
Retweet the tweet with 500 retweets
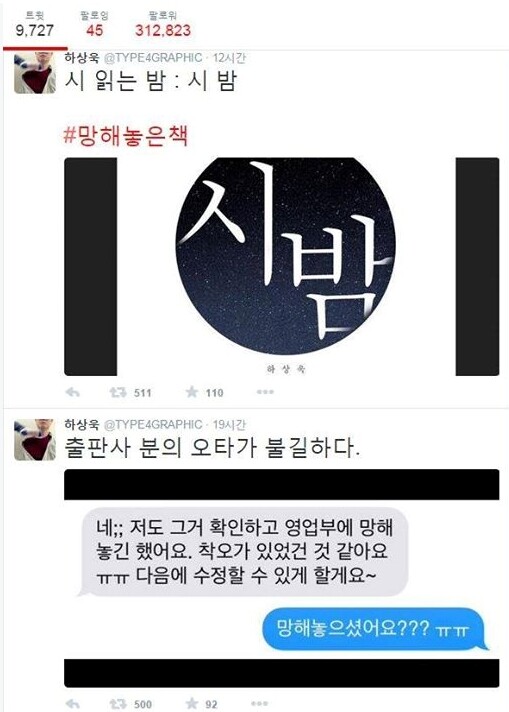(118, 704)
